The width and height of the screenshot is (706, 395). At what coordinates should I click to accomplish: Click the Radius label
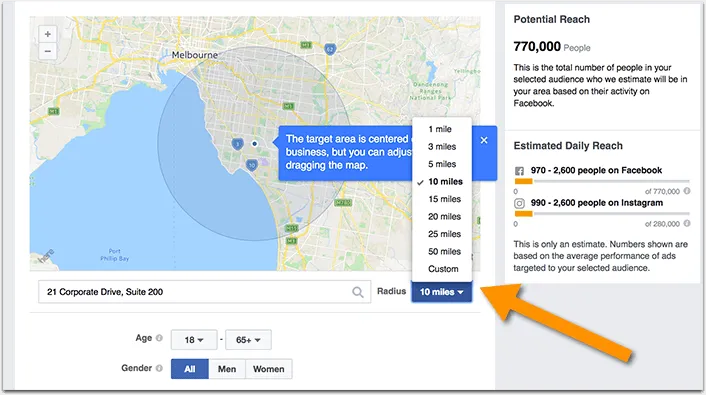click(391, 291)
